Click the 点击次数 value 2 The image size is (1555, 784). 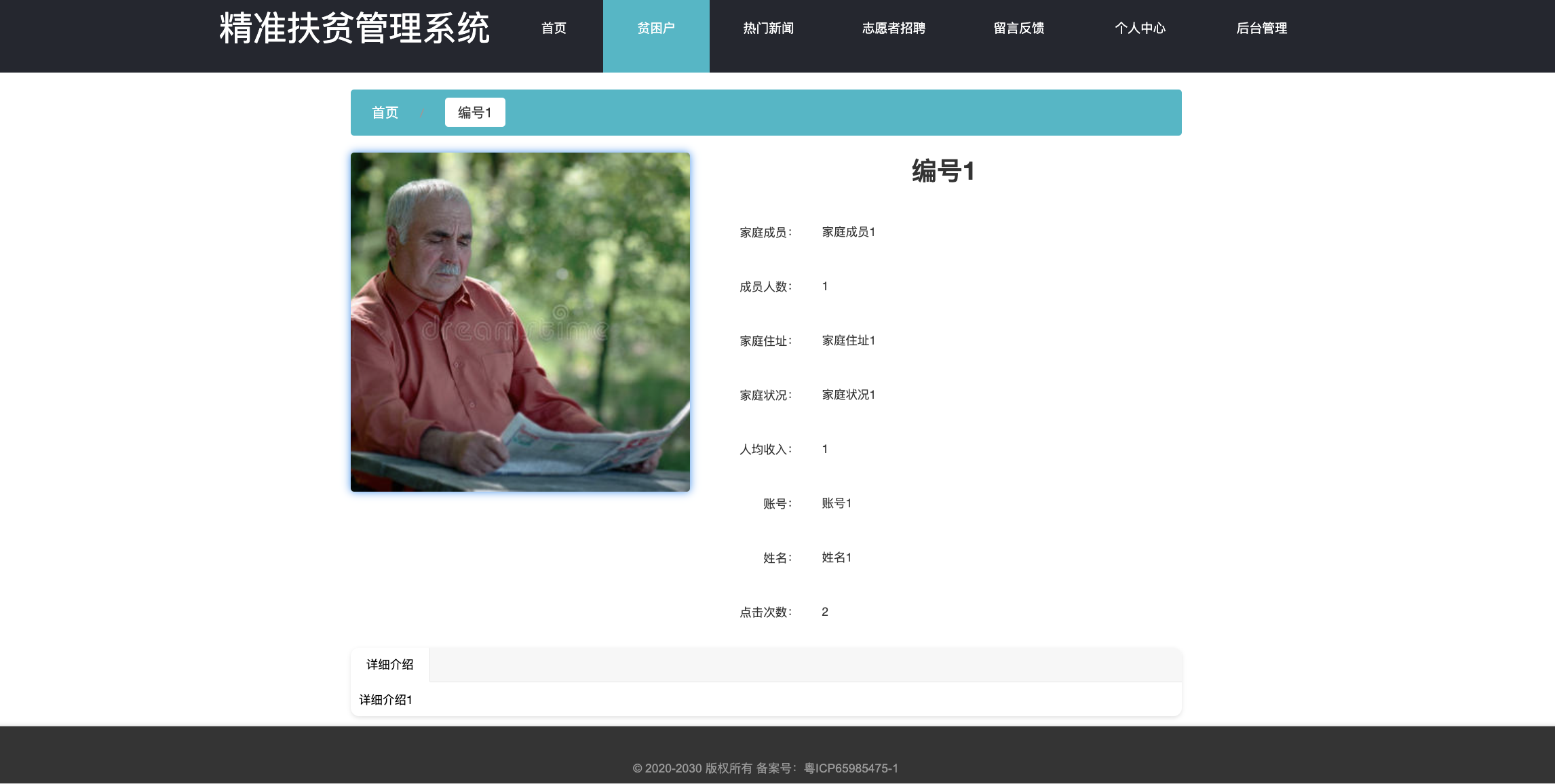point(825,612)
